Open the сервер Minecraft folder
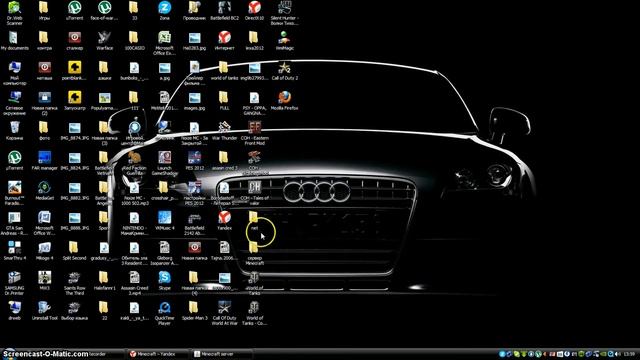Screen dimensions: 640x360 tap(254, 253)
